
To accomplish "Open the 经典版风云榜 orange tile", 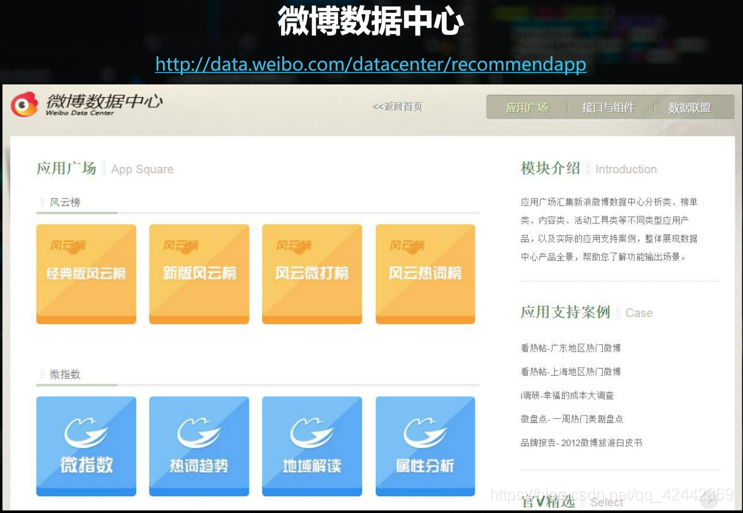I will (86, 274).
